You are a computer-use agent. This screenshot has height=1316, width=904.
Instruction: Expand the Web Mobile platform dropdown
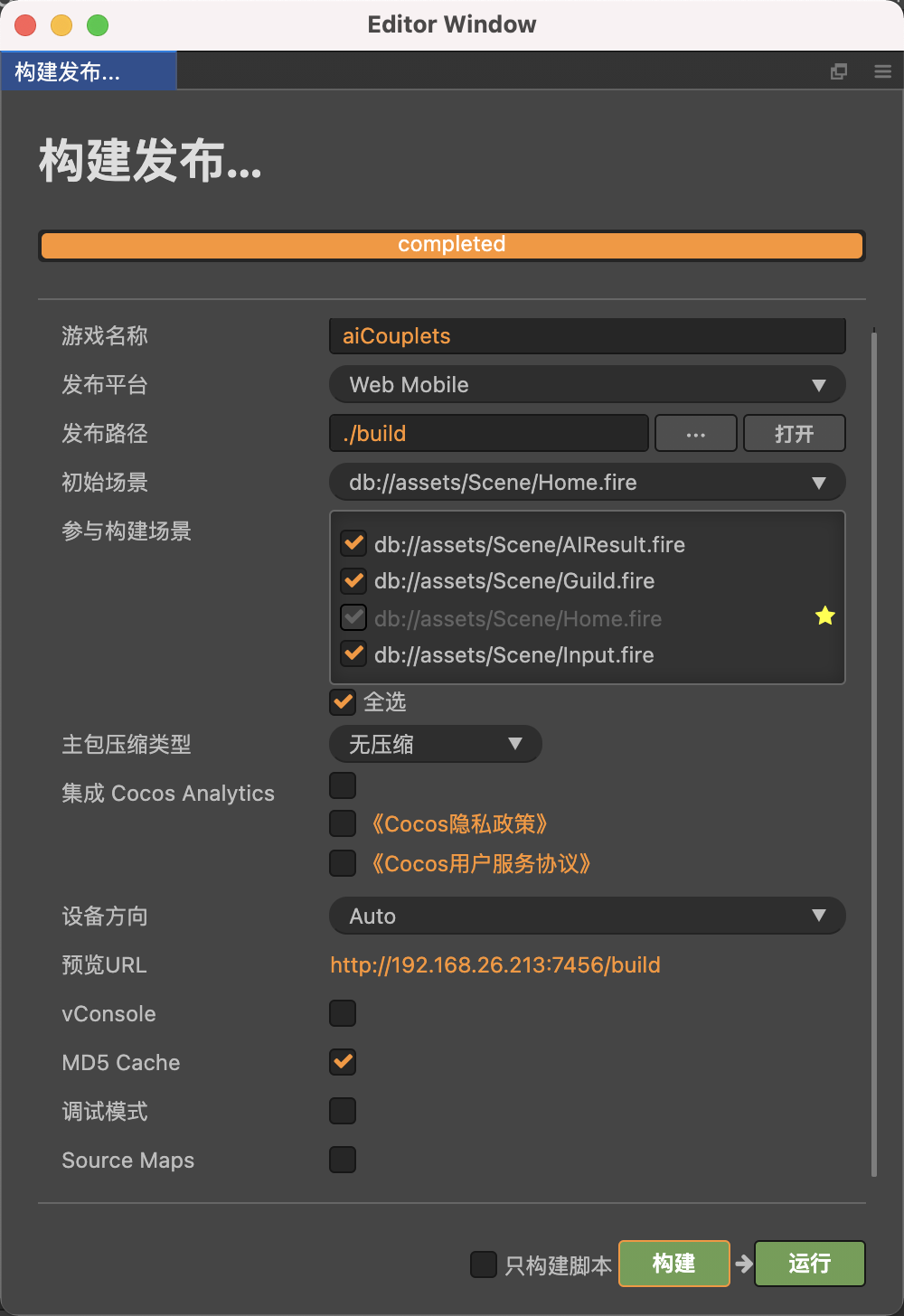[587, 385]
